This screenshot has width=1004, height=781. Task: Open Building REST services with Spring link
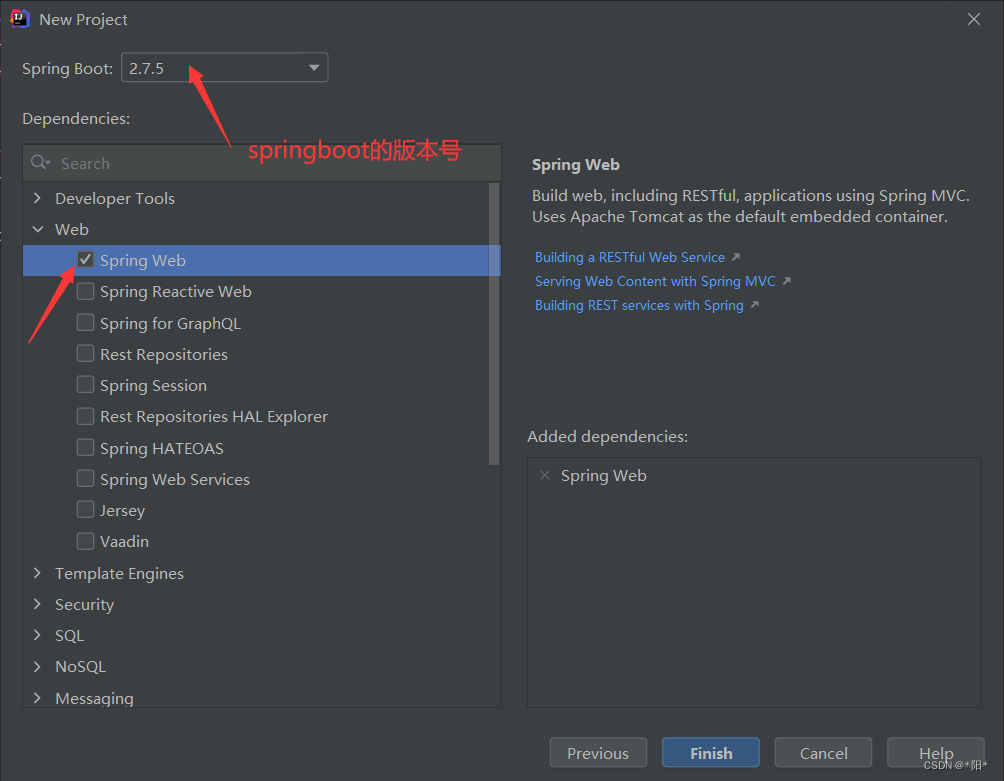click(x=639, y=305)
